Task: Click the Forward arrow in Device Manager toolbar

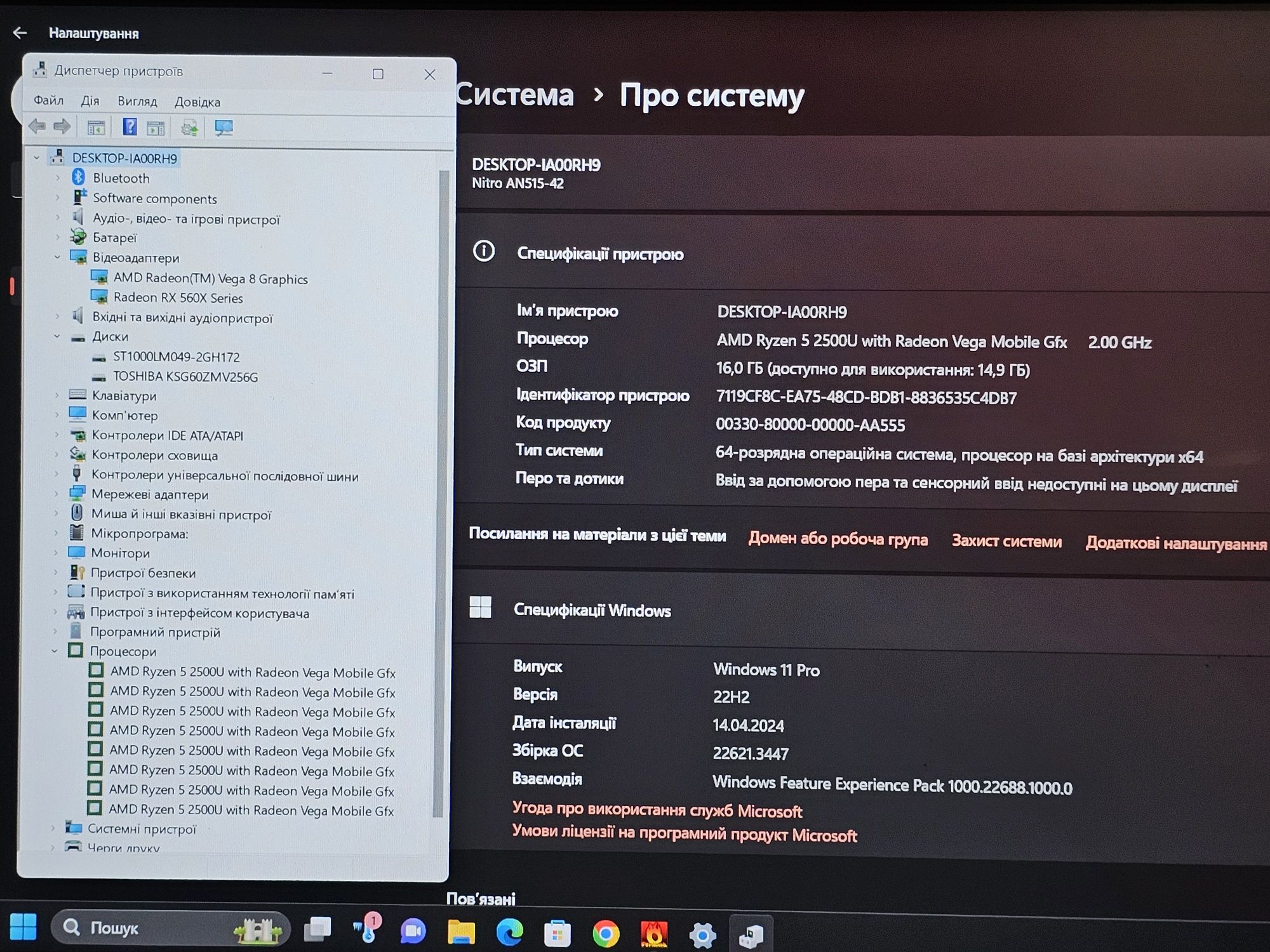Action: tap(62, 127)
